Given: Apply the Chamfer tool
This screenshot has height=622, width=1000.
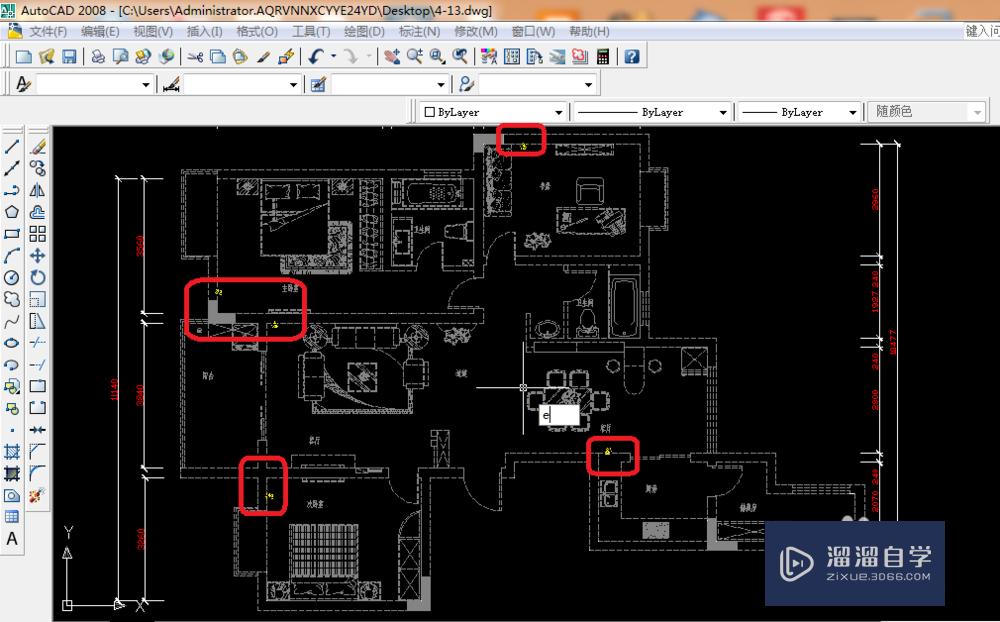Looking at the screenshot, I should point(38,452).
